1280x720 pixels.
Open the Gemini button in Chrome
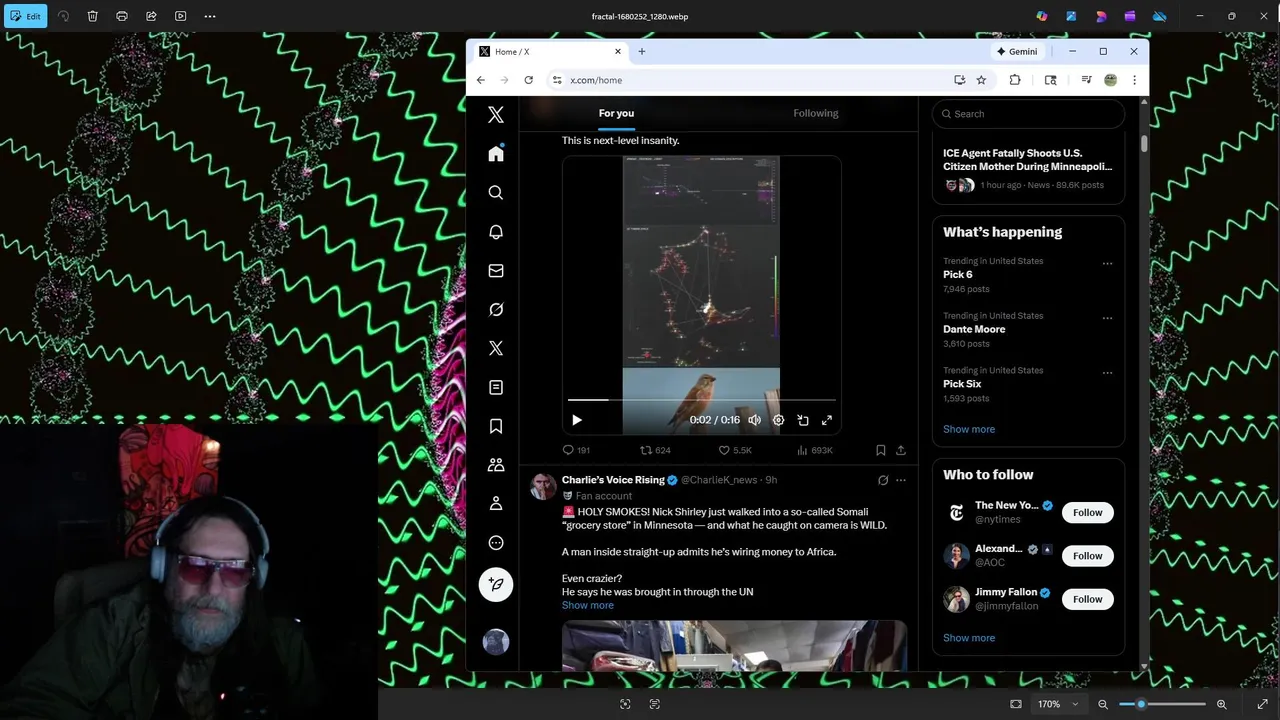1017,52
